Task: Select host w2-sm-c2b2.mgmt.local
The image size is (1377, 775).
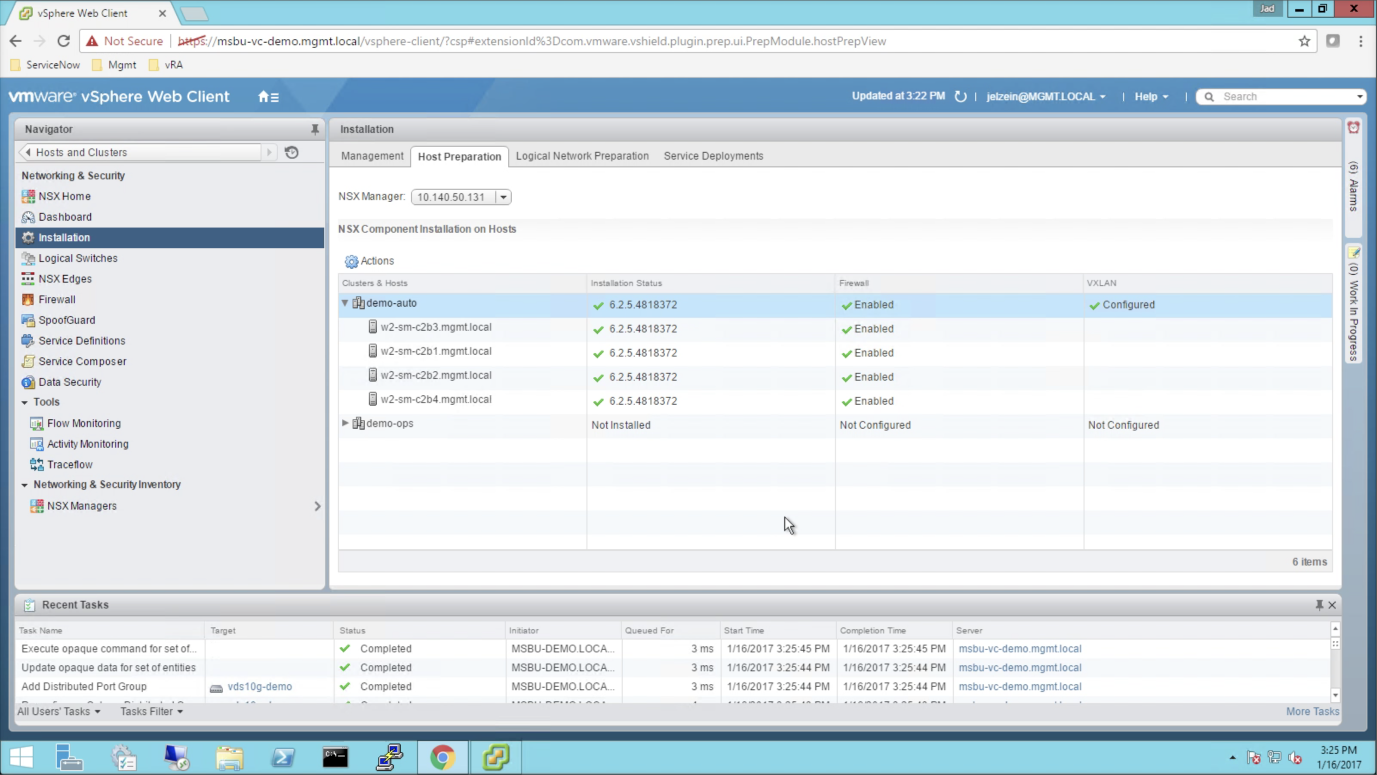Action: pyautogui.click(x=436, y=375)
